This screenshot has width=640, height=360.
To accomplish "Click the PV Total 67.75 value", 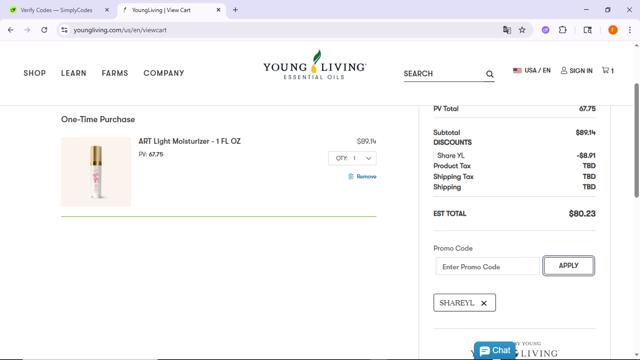I will click(587, 109).
